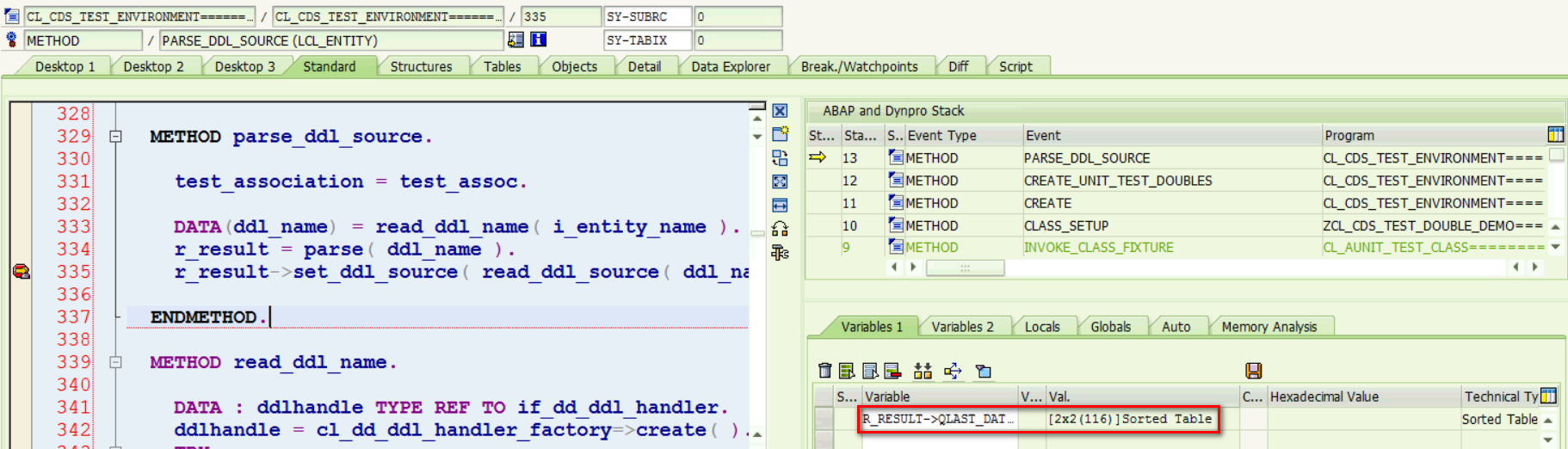Click the empty variable input row below R_RESULT
Image resolution: width=1568 pixels, height=449 pixels.
pos(940,440)
